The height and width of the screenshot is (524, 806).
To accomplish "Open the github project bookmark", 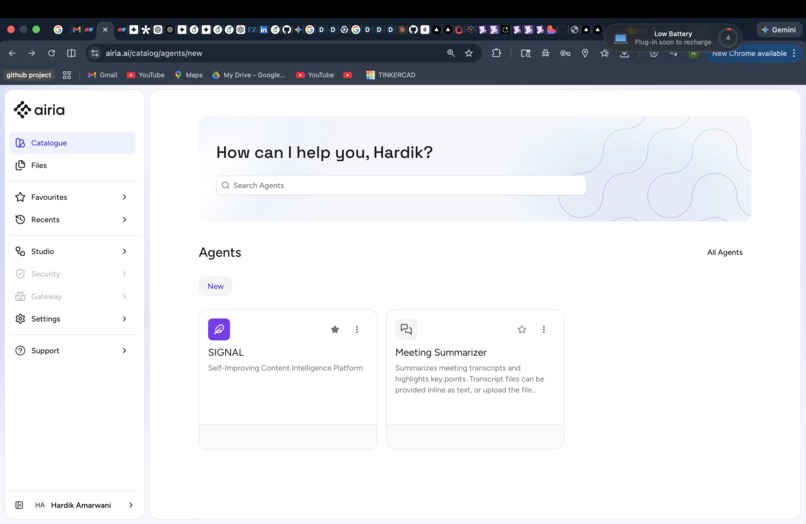I will (x=29, y=75).
